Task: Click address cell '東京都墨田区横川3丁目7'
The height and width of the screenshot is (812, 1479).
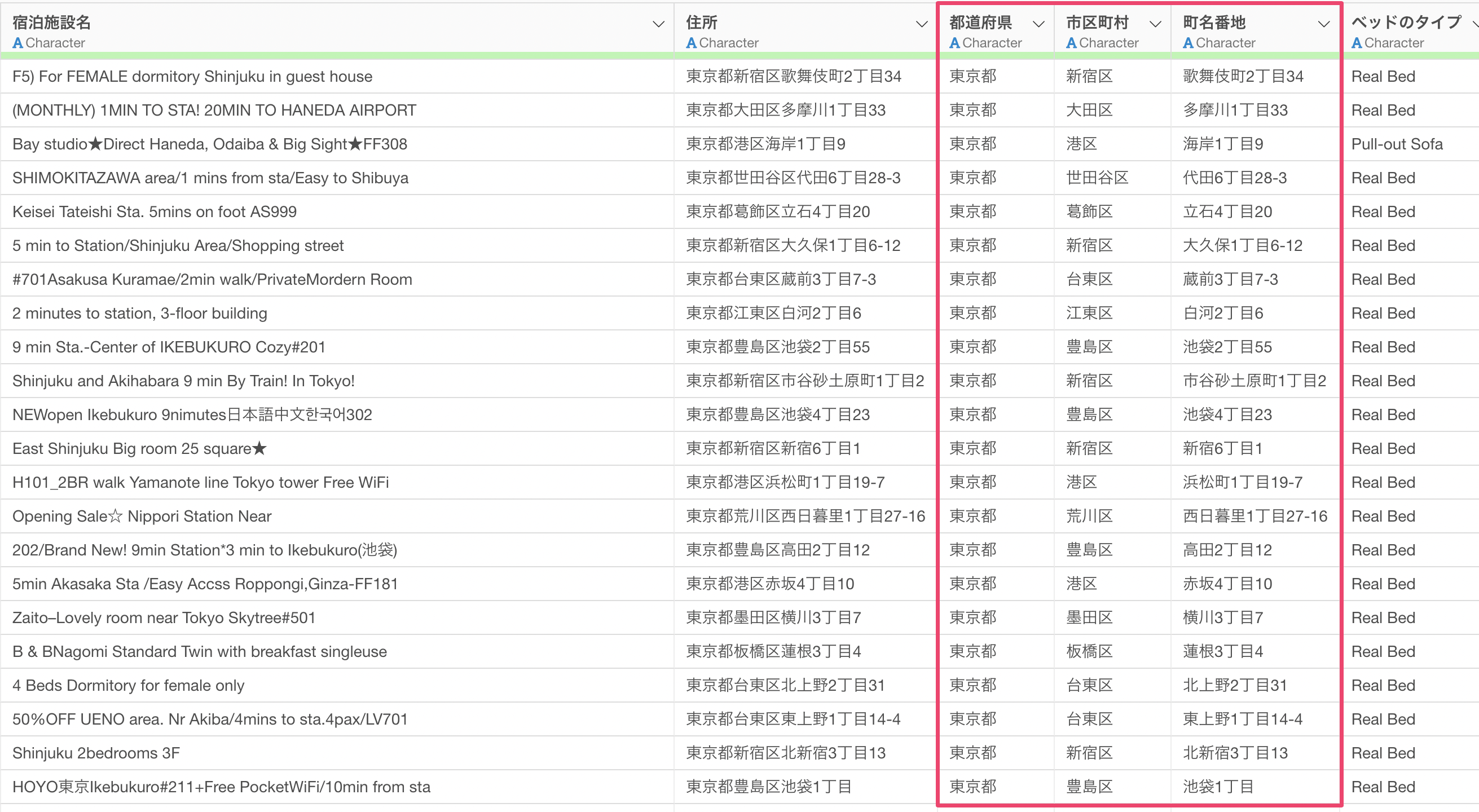Action: coord(805,618)
